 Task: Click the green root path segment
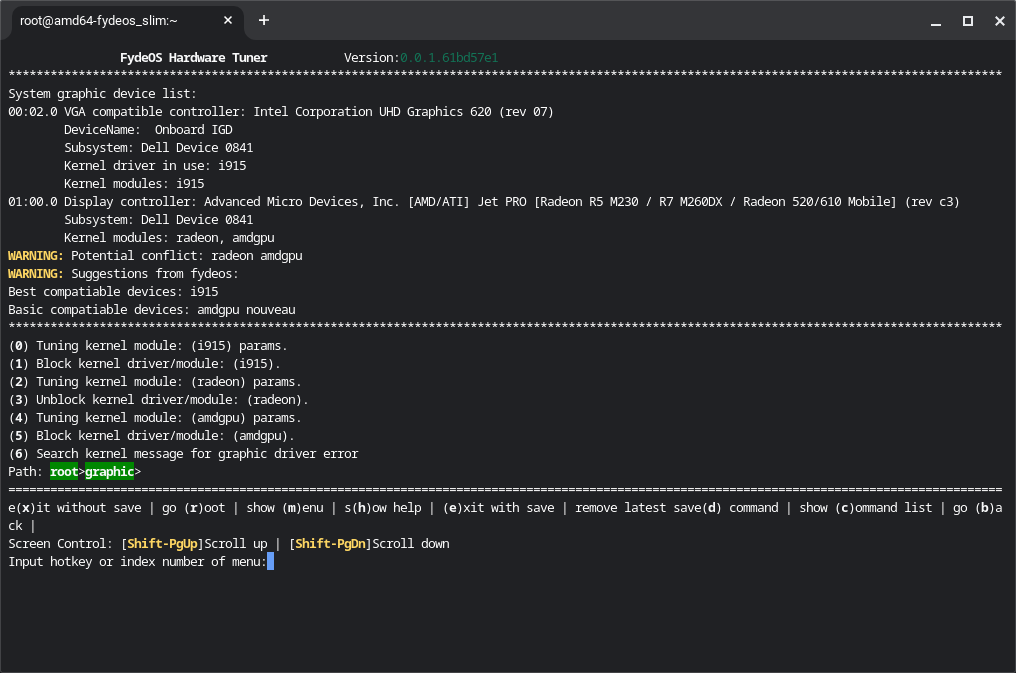click(64, 472)
